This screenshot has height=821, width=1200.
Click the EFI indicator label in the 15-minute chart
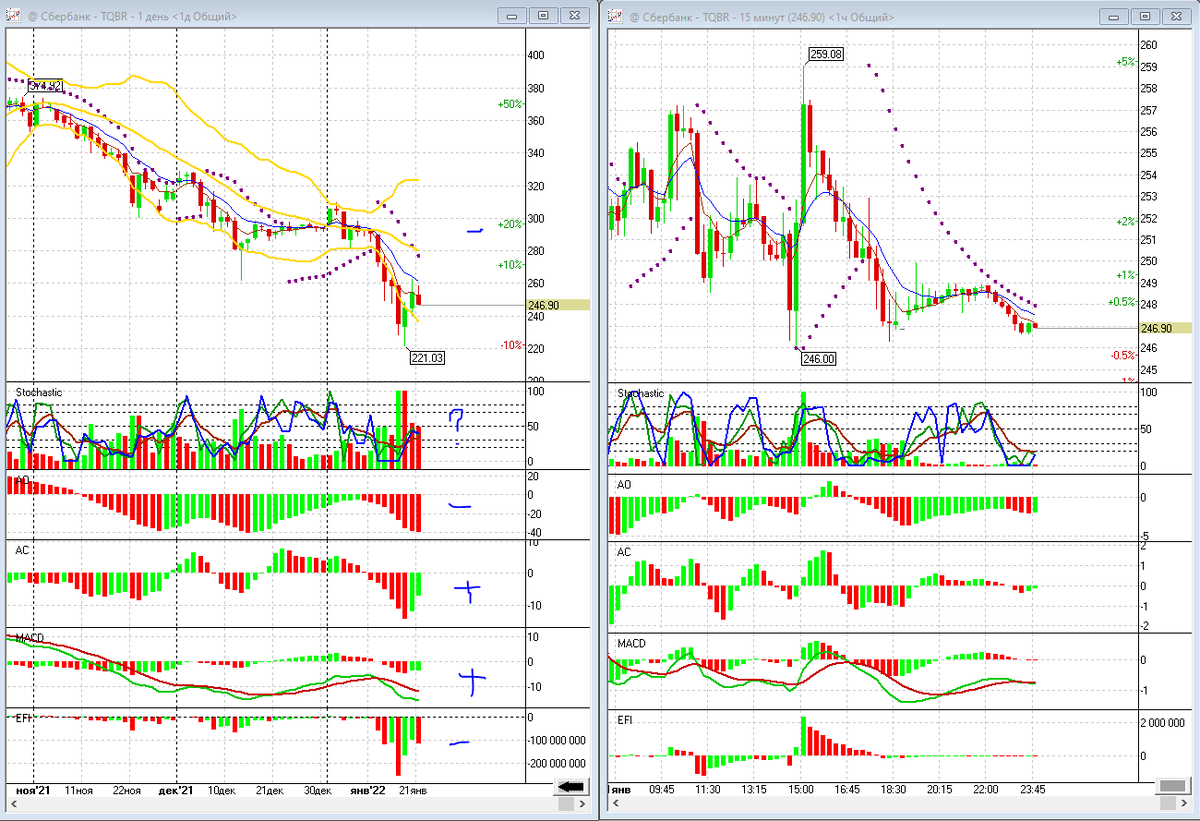click(625, 718)
